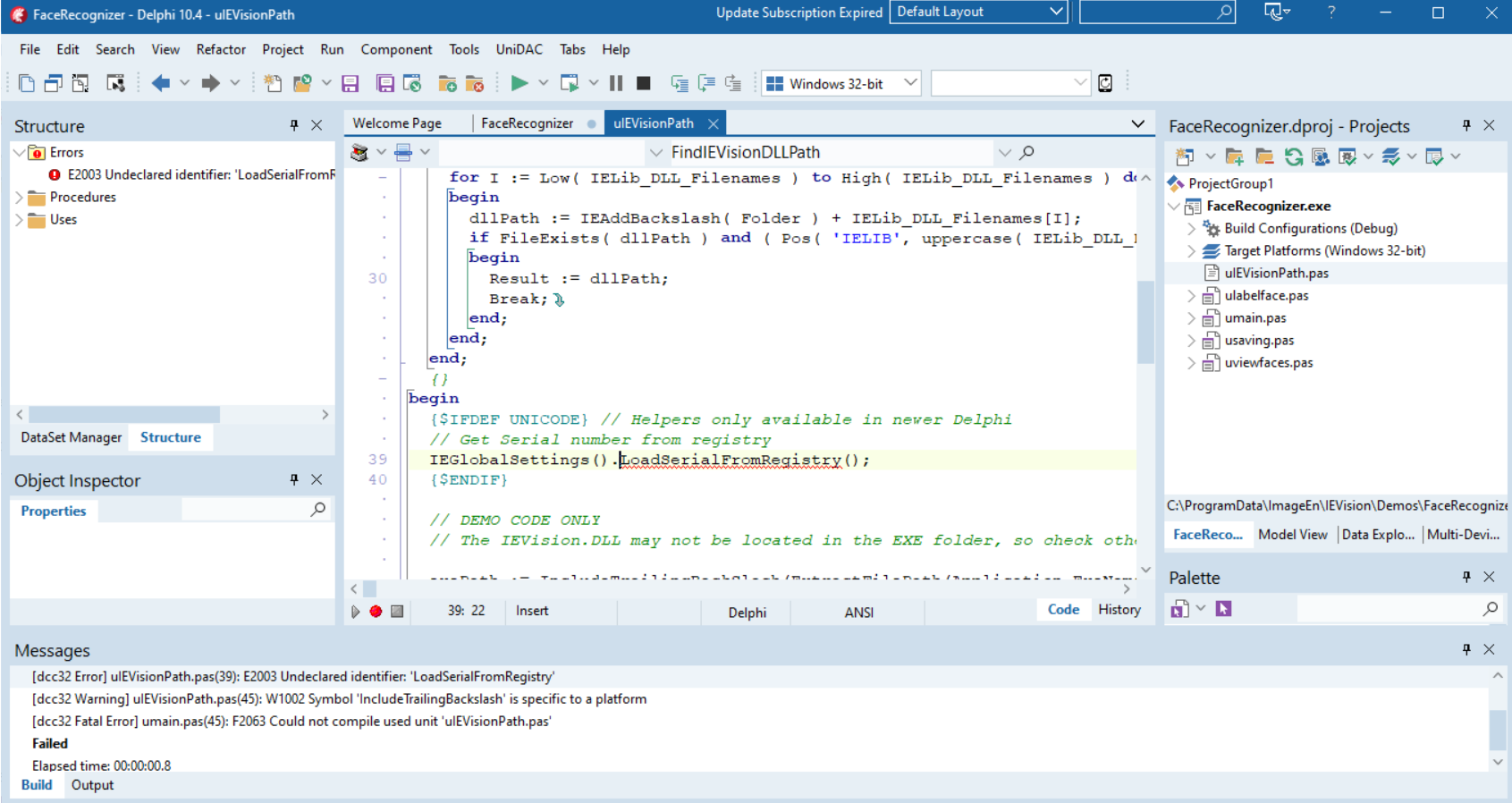
Task: Open the UniDAC menu
Action: click(519, 49)
